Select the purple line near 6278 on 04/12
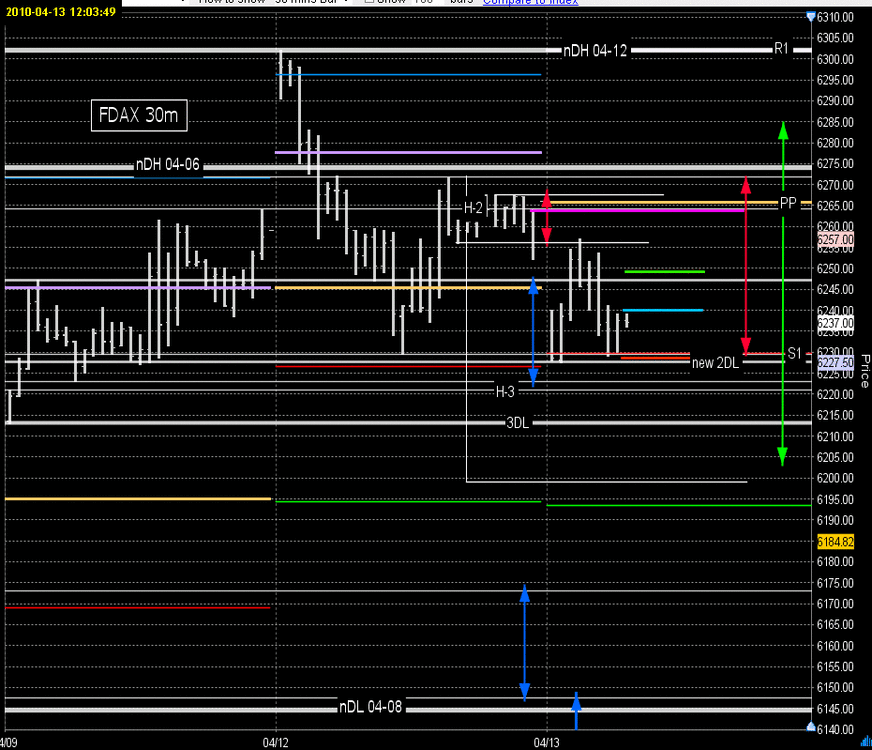872x750 pixels. [408, 152]
